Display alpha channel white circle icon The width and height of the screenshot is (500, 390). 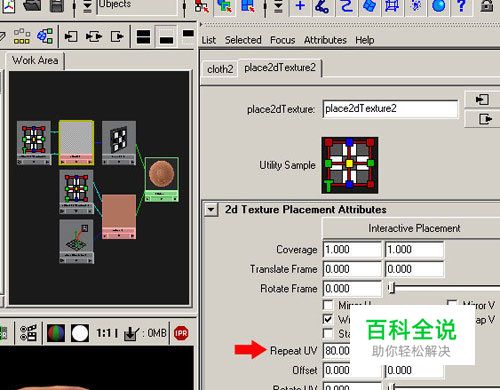(x=80, y=333)
